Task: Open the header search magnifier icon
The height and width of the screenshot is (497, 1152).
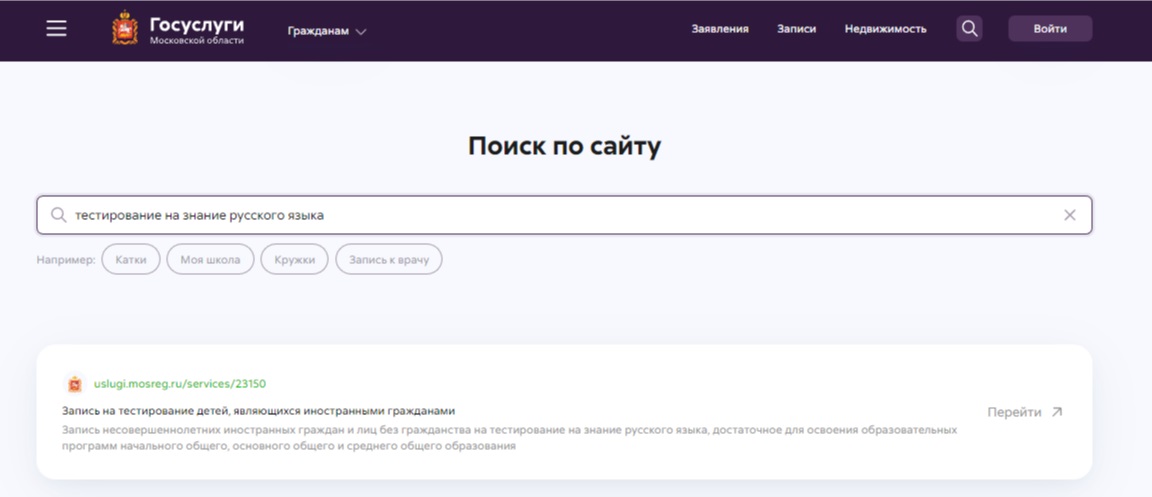Action: click(969, 29)
